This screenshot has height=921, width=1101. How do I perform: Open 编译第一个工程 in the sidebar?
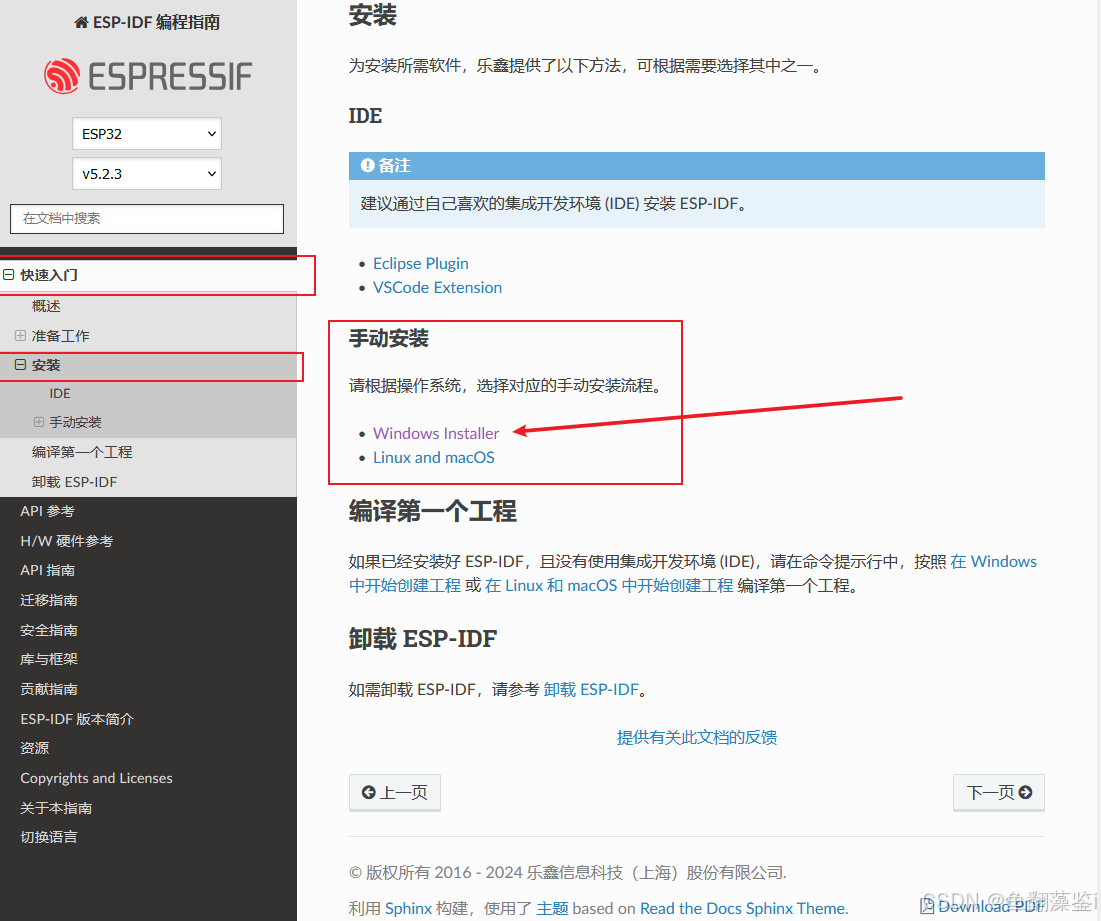[x=82, y=452]
